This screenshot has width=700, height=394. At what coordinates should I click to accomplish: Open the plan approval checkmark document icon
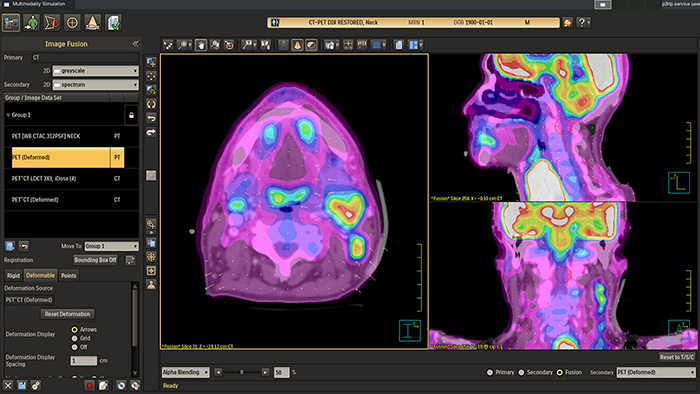[113, 22]
